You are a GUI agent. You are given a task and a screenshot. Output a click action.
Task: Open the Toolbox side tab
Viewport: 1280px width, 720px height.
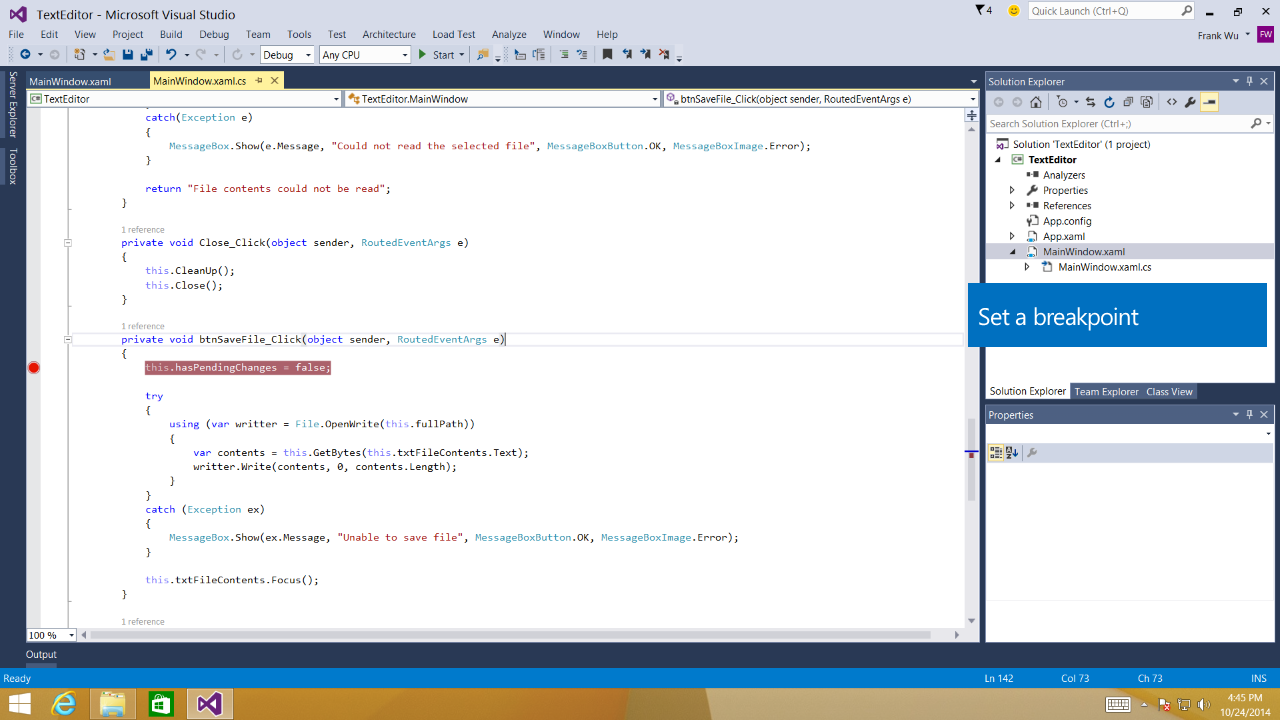coord(13,166)
